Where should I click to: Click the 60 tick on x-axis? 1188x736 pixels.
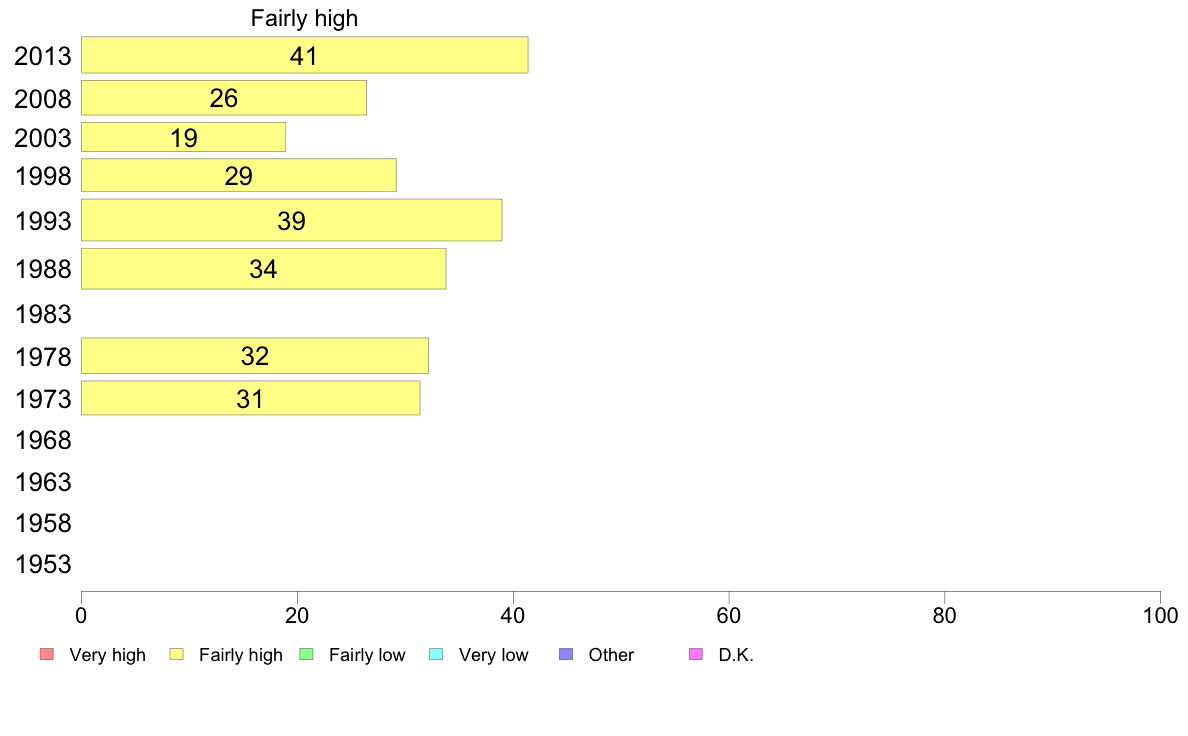tap(729, 615)
